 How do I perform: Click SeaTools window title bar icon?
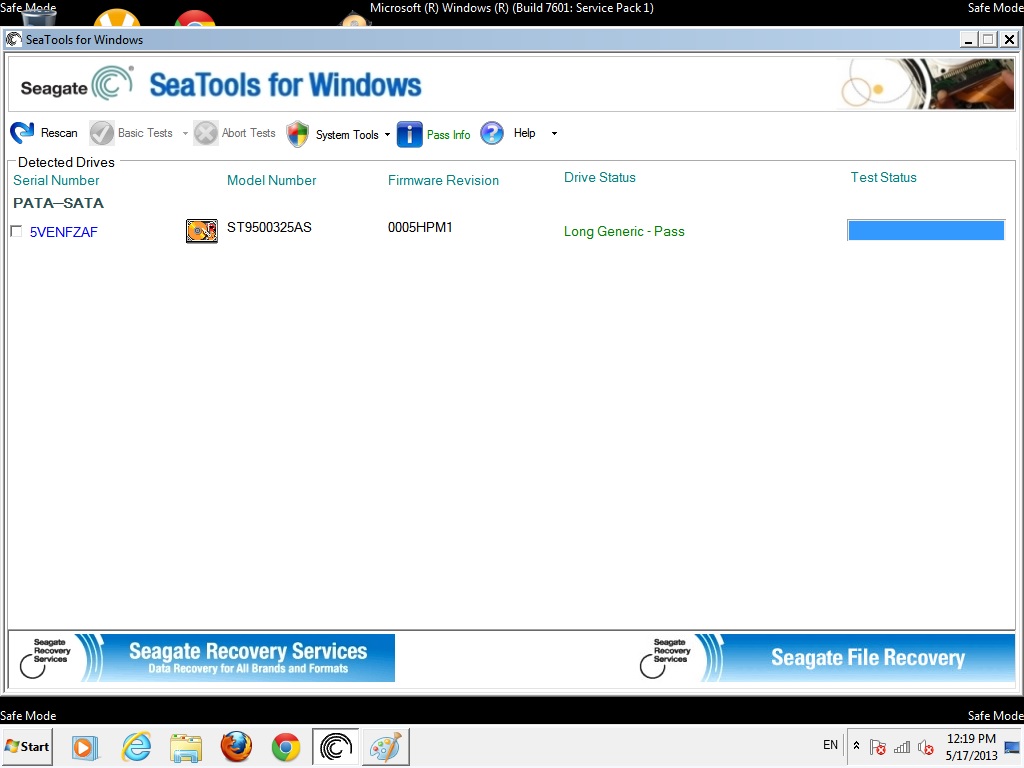pos(13,39)
